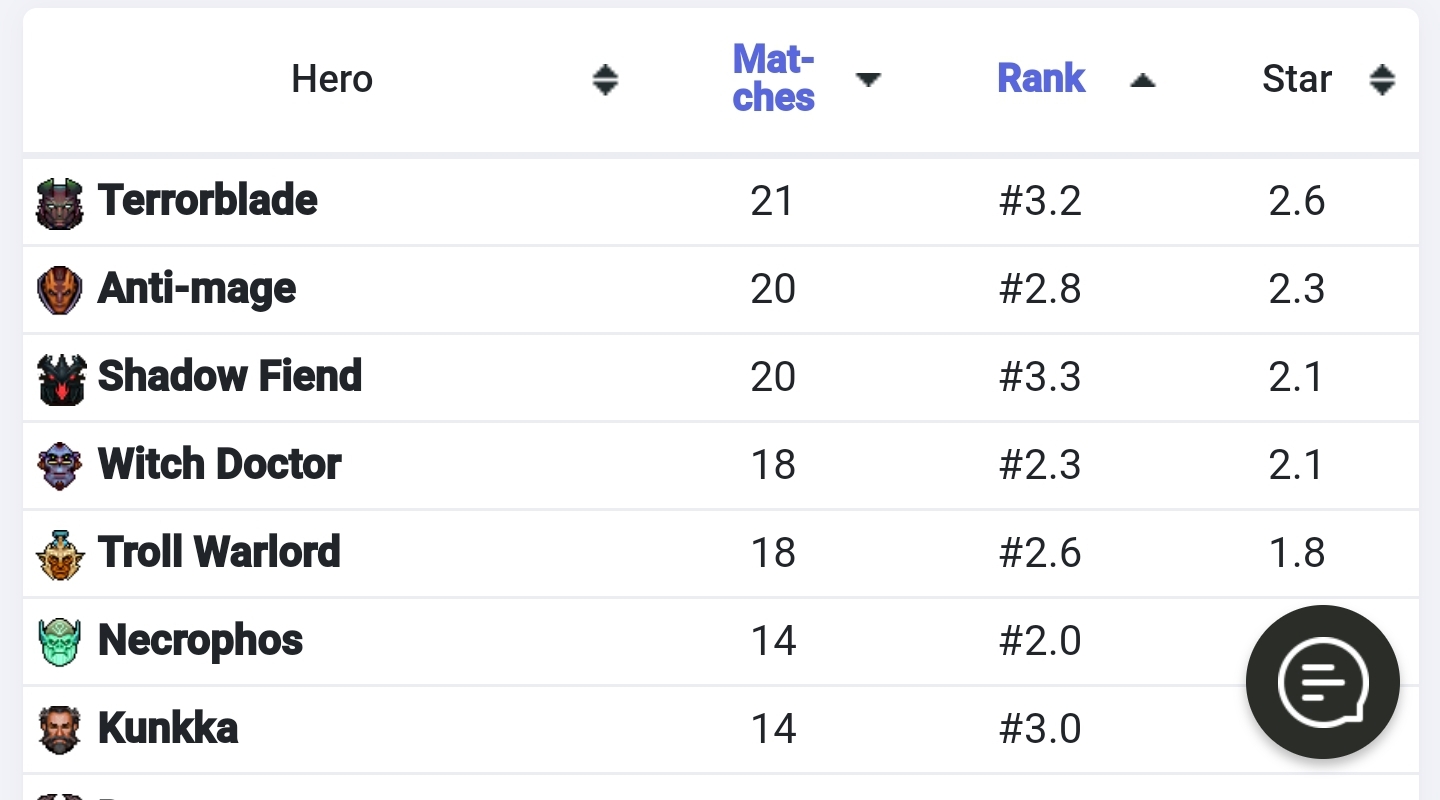Click the Terrorblade hero portrait icon

tap(60, 203)
